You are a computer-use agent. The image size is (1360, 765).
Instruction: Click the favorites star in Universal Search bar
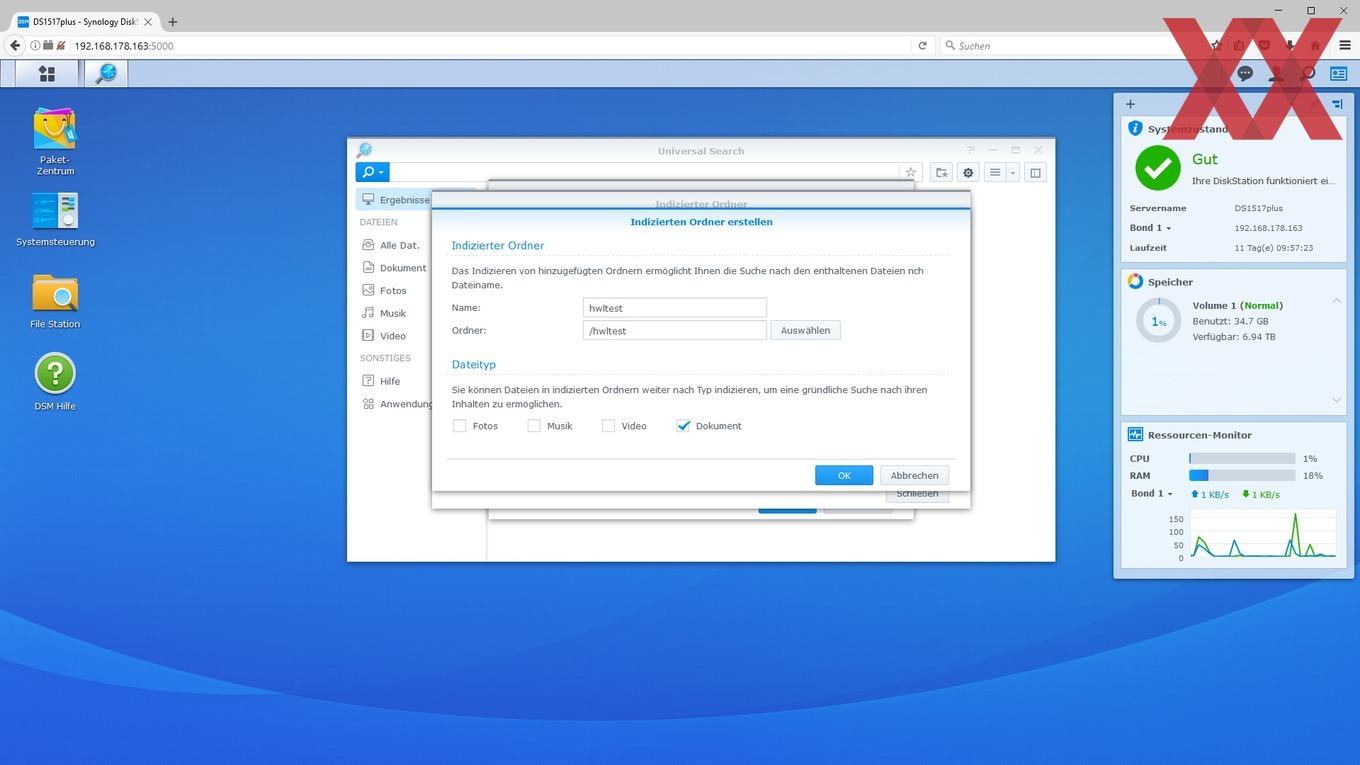pyautogui.click(x=910, y=172)
